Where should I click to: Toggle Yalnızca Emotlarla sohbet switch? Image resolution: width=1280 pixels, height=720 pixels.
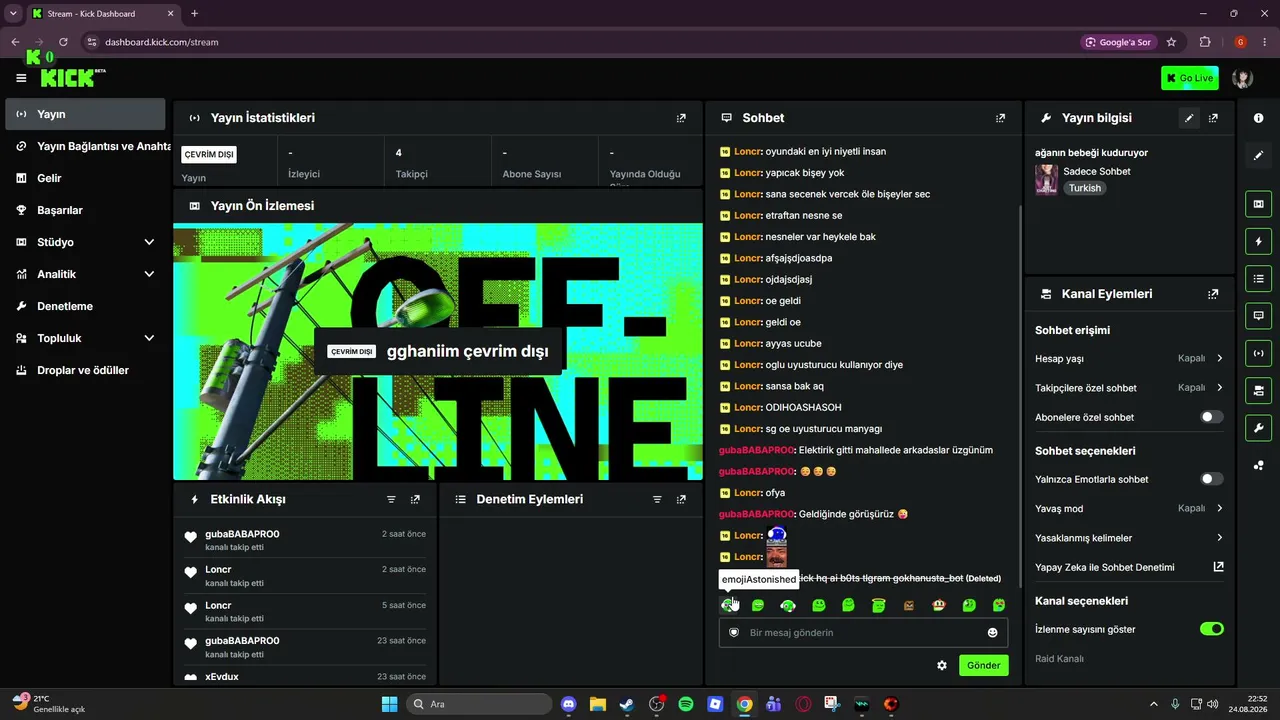coord(1211,479)
